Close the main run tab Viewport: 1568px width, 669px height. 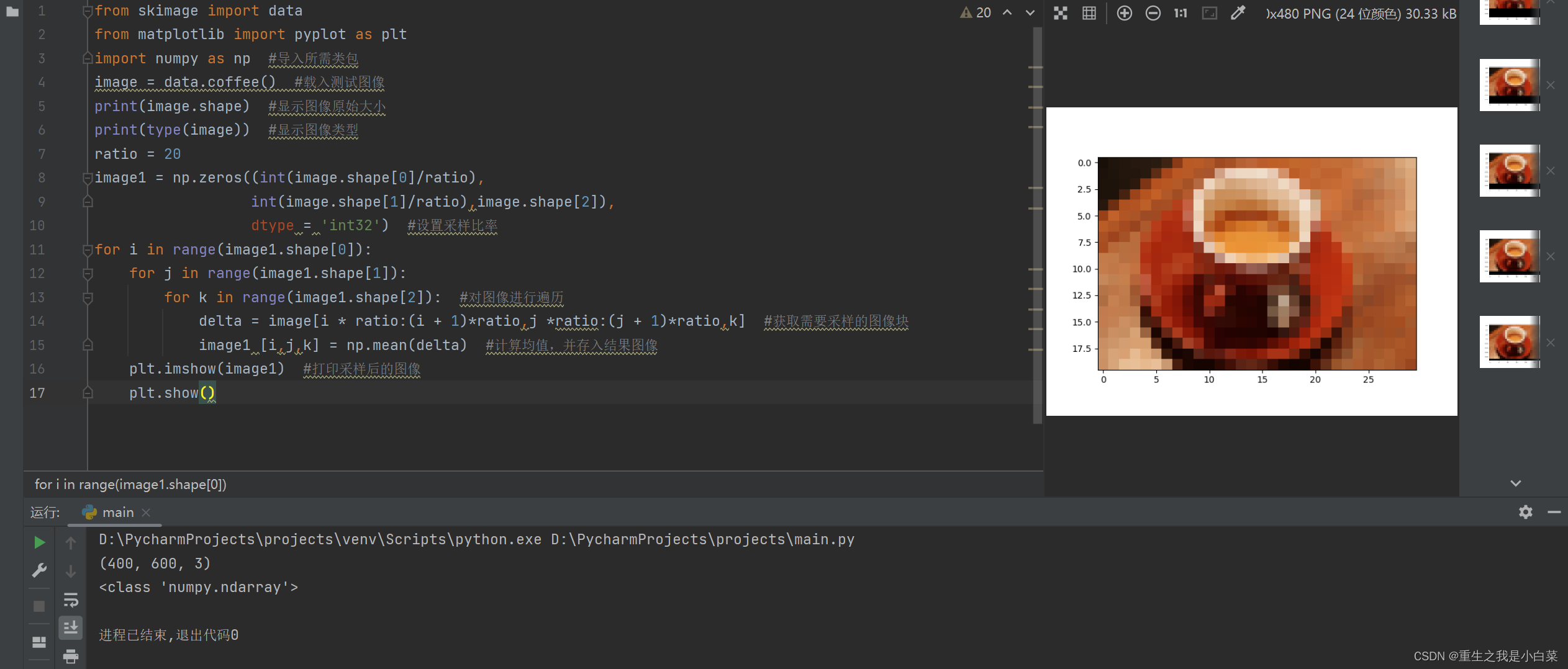(146, 513)
